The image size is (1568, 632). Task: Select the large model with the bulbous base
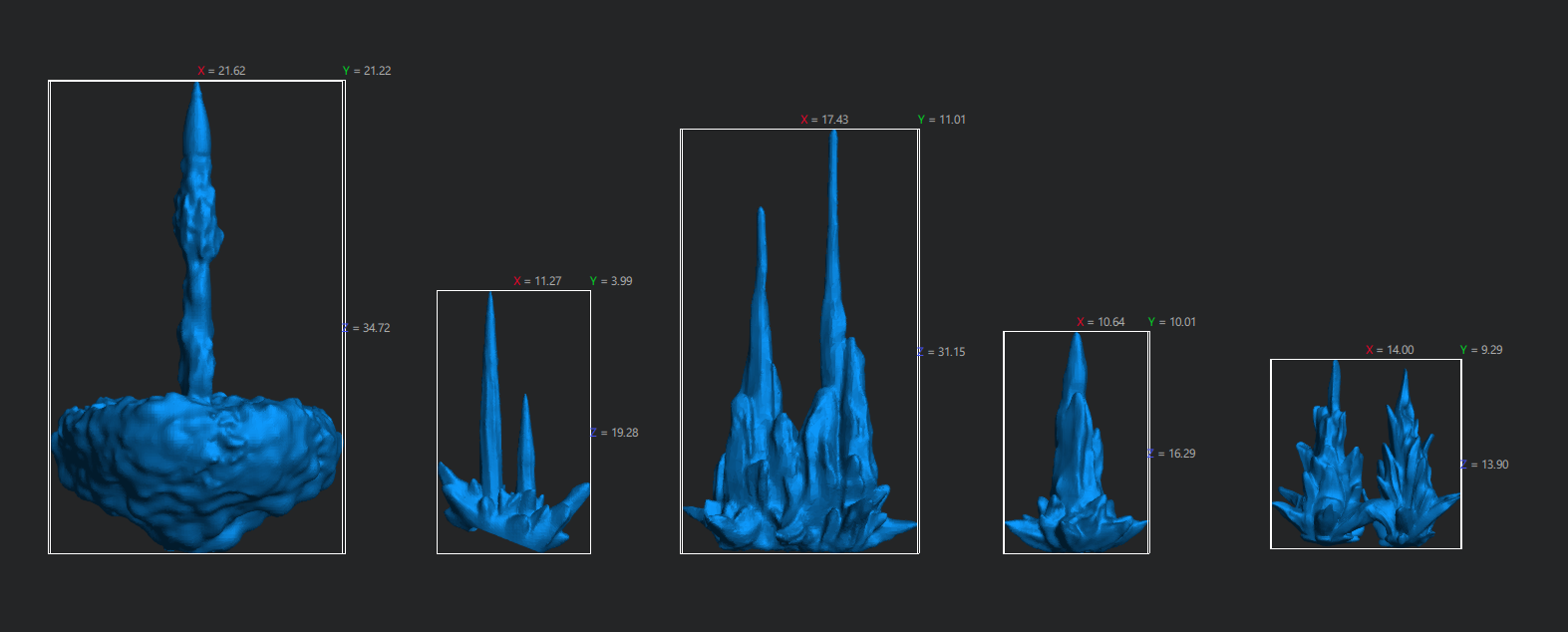196,459
